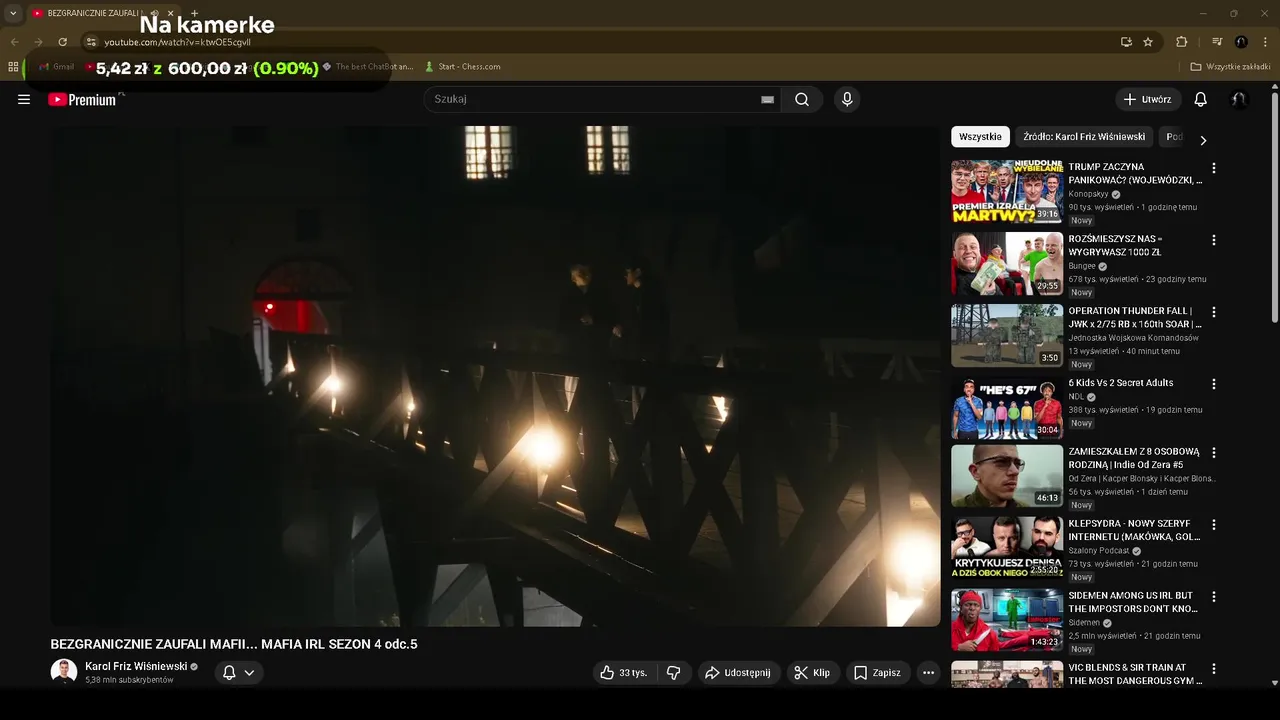1280x720 pixels.
Task: Open the Konopskyy channel link
Action: pos(1089,194)
